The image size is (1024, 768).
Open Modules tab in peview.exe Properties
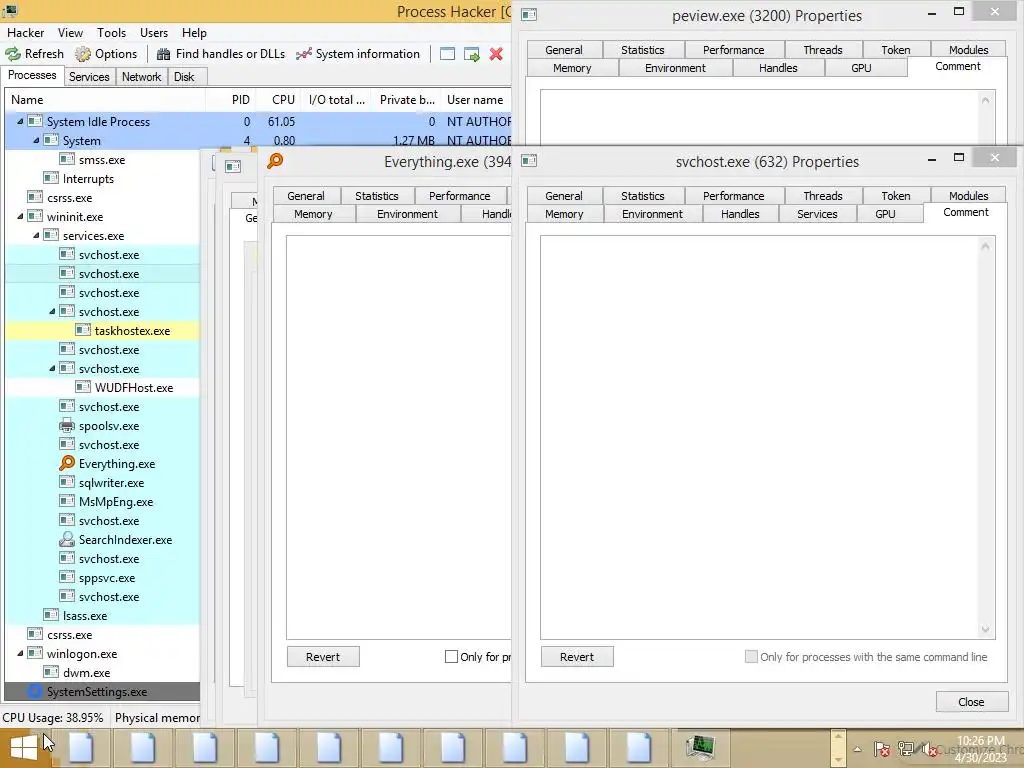(x=968, y=50)
